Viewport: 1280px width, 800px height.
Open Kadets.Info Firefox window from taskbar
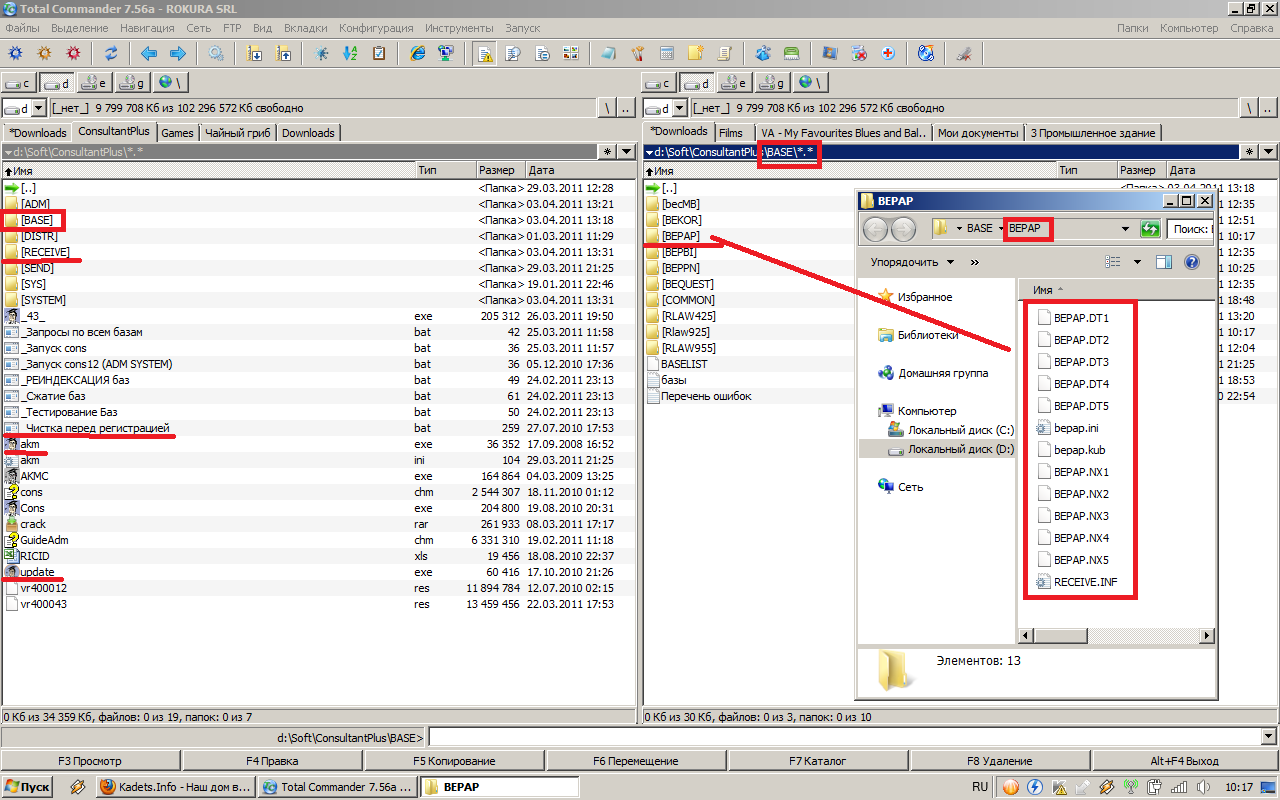point(176,787)
